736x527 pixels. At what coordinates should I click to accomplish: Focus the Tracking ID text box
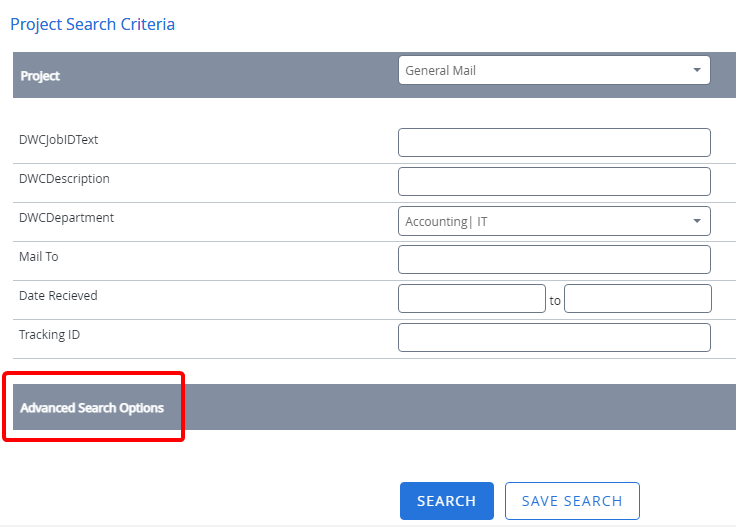pyautogui.click(x=554, y=337)
